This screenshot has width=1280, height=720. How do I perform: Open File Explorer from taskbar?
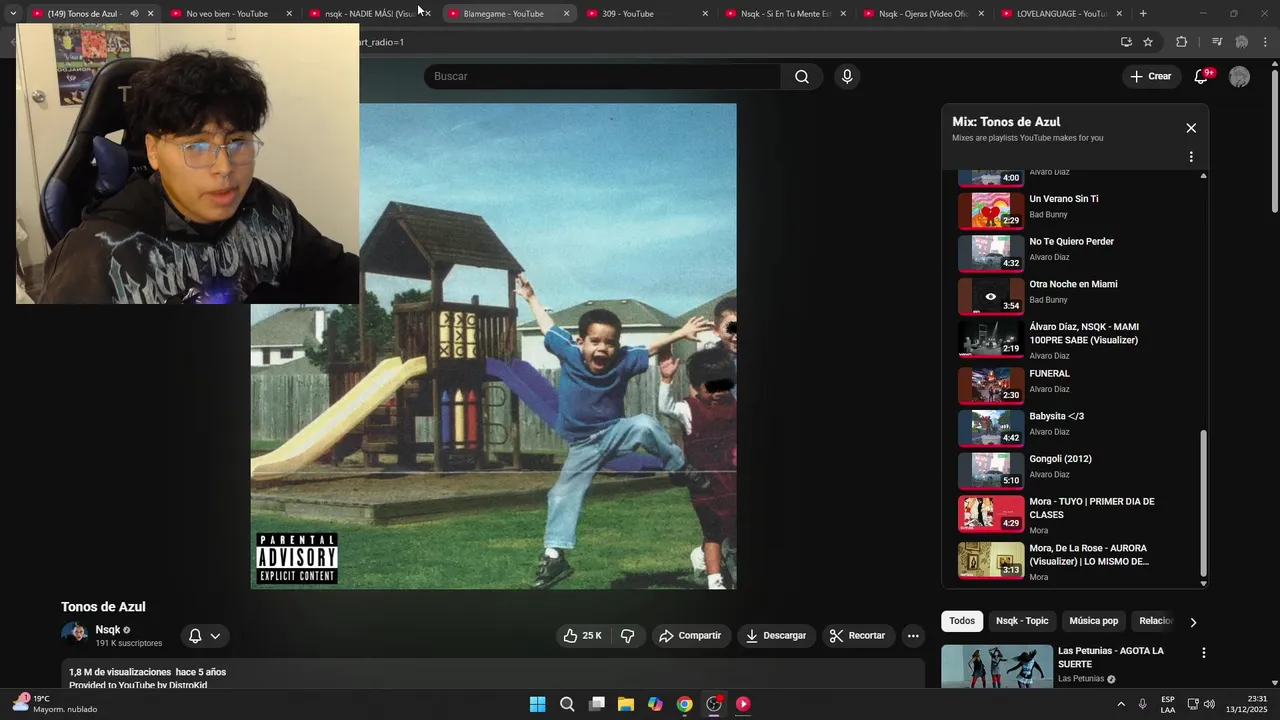(x=626, y=704)
